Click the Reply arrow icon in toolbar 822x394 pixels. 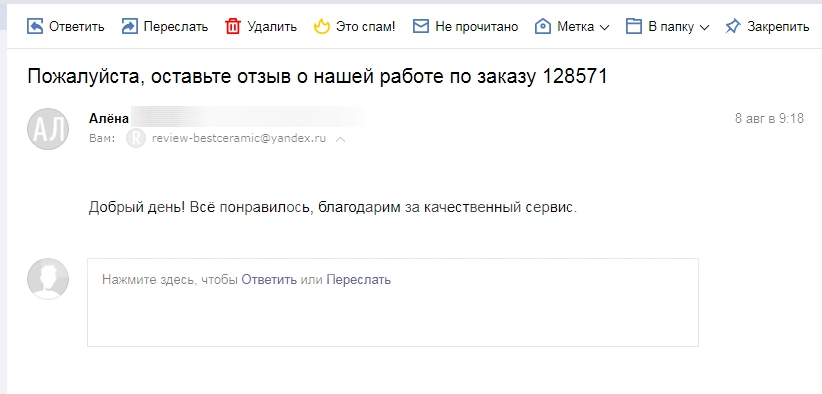[x=35, y=26]
